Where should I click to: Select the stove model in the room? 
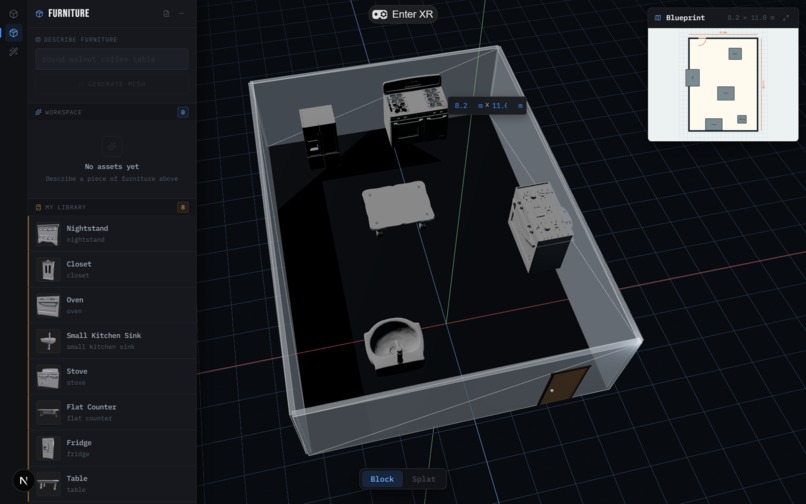click(x=415, y=110)
